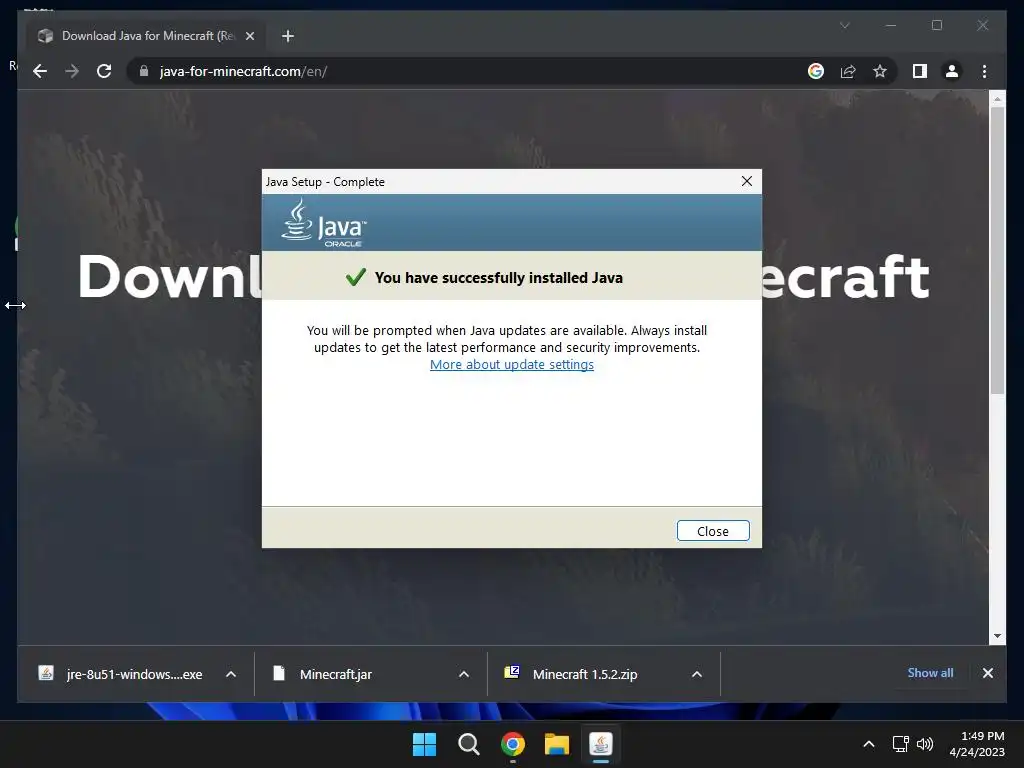This screenshot has height=768, width=1024.
Task: Reload the java-for-minecraft page
Action: point(104,71)
